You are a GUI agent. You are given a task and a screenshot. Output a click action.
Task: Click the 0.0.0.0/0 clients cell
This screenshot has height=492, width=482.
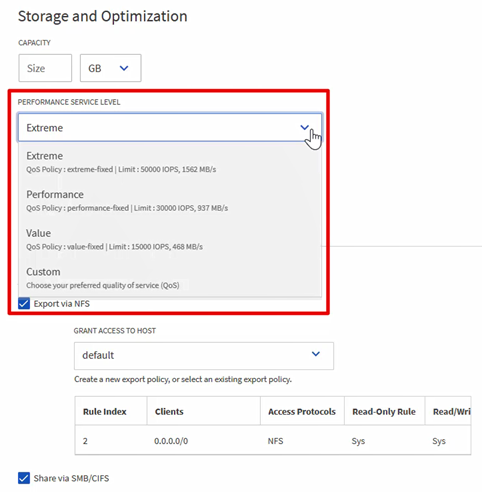pyautogui.click(x=171, y=441)
